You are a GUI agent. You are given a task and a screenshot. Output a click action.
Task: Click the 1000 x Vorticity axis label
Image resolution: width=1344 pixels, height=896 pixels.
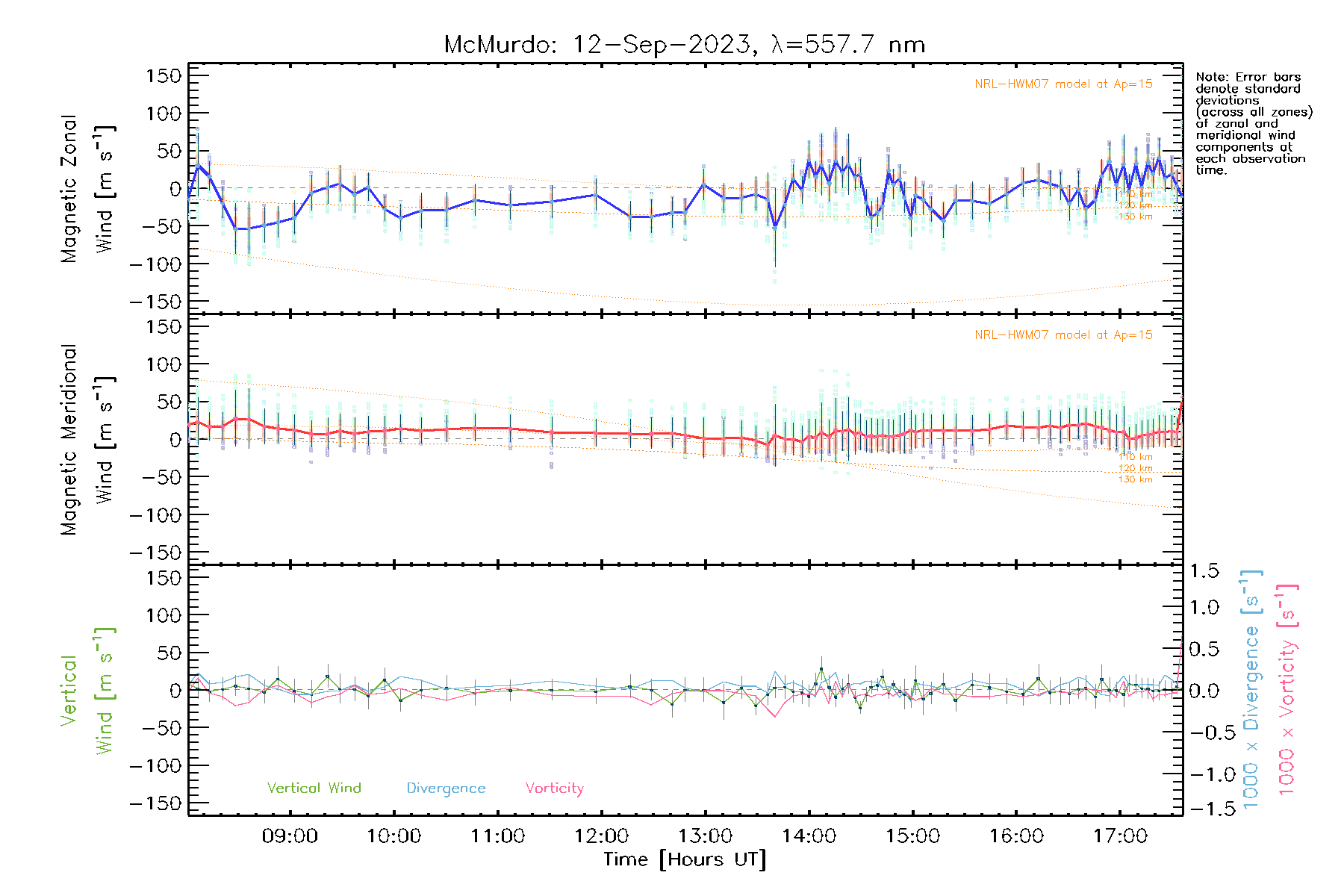coord(1287,691)
